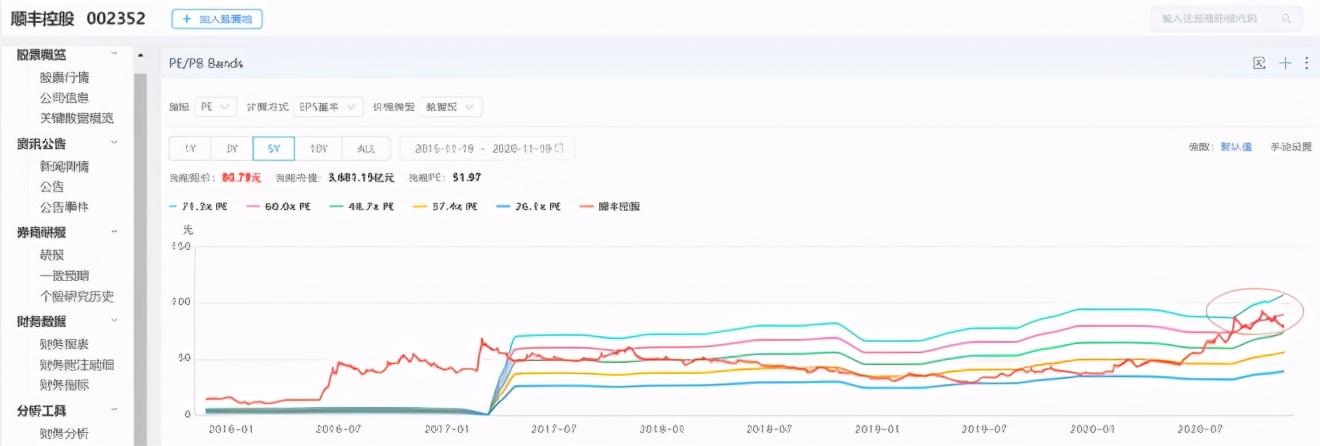The image size is (1320, 446).
Task: Open 一致预期 in the sidebar
Action: click(64, 275)
